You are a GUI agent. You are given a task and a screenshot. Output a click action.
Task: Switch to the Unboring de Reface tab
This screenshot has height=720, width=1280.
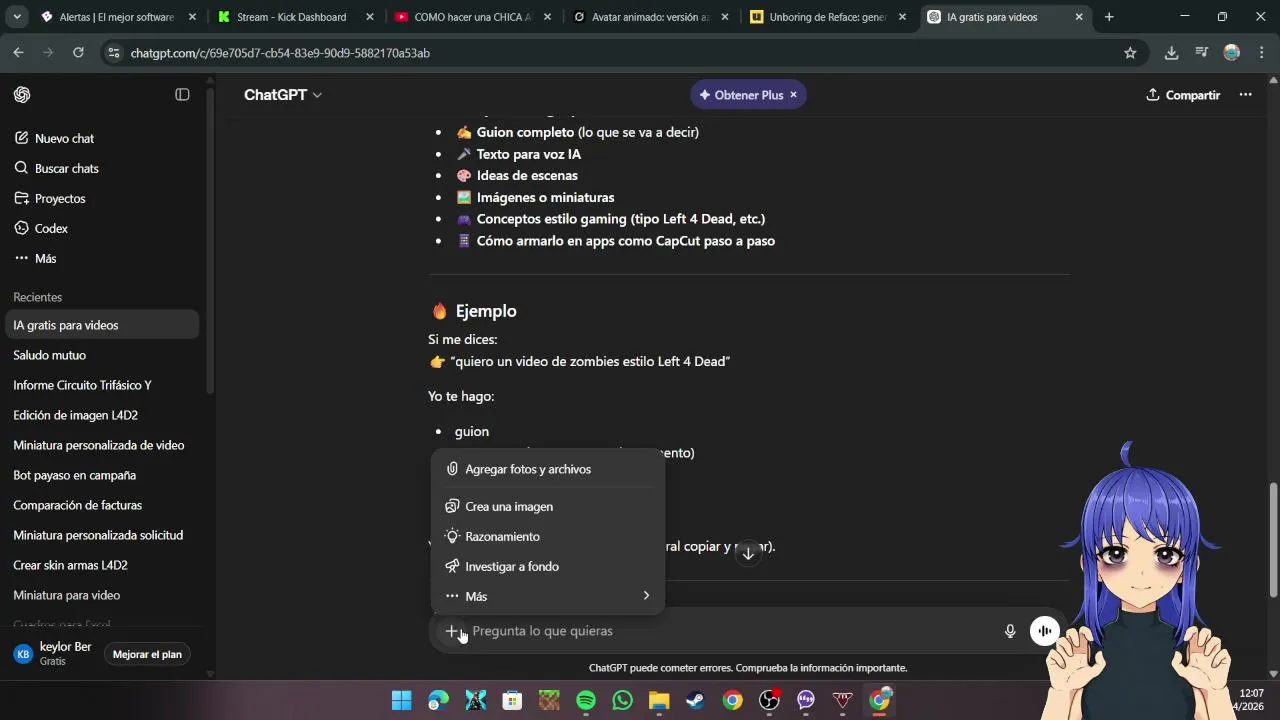pyautogui.click(x=828, y=17)
